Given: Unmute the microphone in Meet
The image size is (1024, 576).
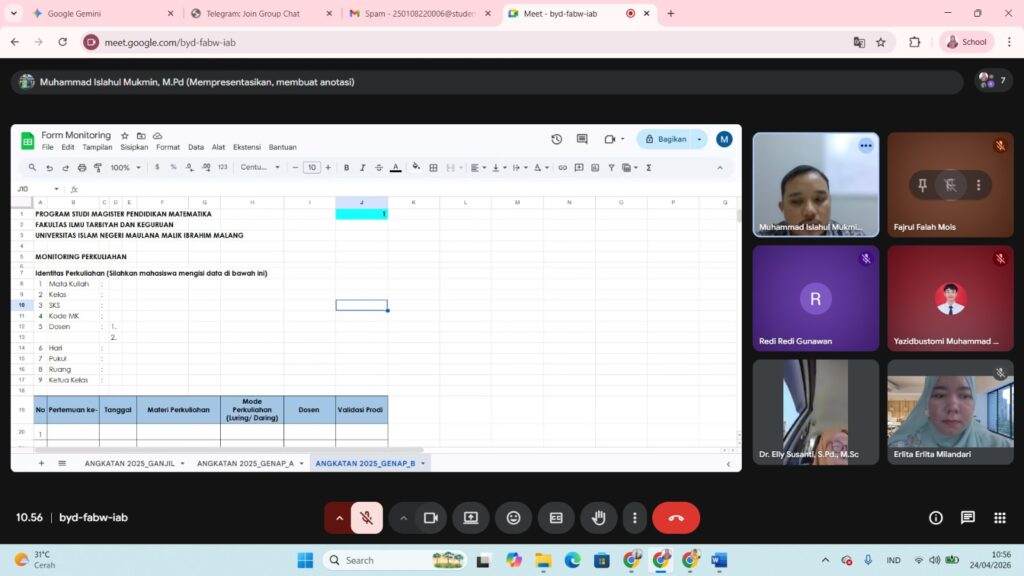Looking at the screenshot, I should tap(367, 518).
